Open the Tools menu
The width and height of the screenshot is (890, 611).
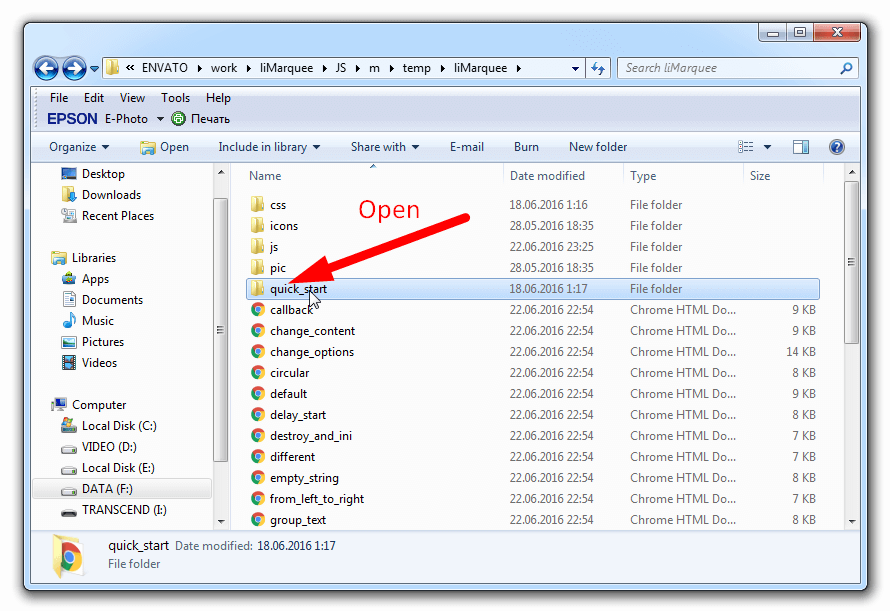click(175, 98)
